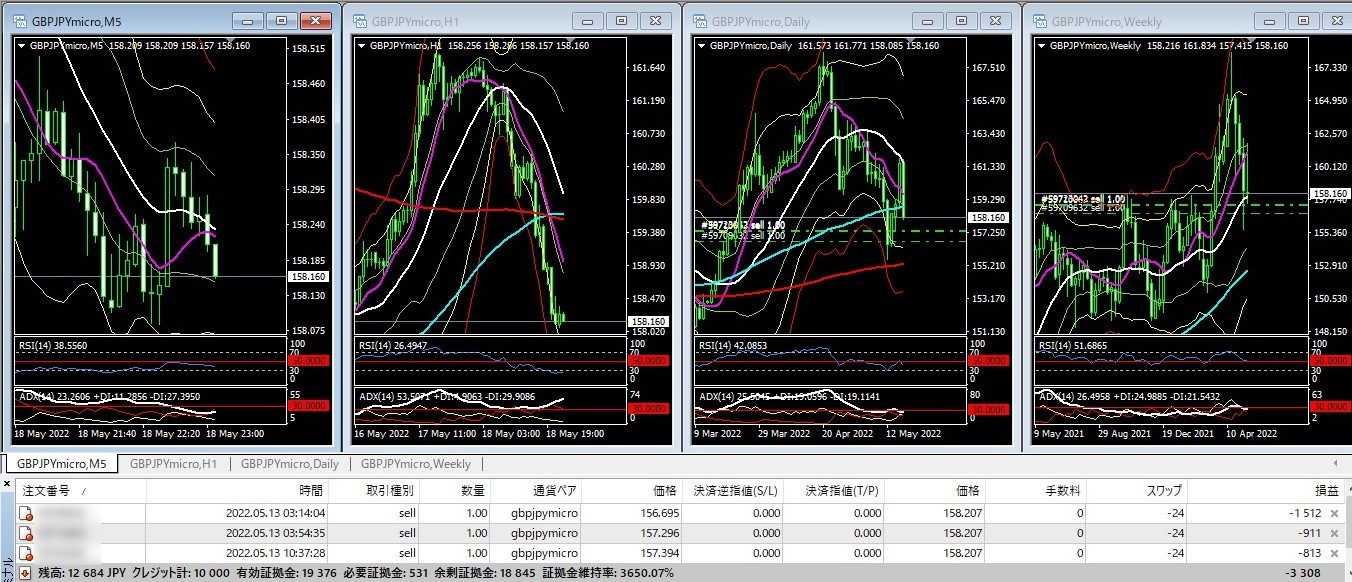Image resolution: width=1352 pixels, height=582 pixels.
Task: Open the M5 chart's one-click trading triangle
Action: click(22, 45)
